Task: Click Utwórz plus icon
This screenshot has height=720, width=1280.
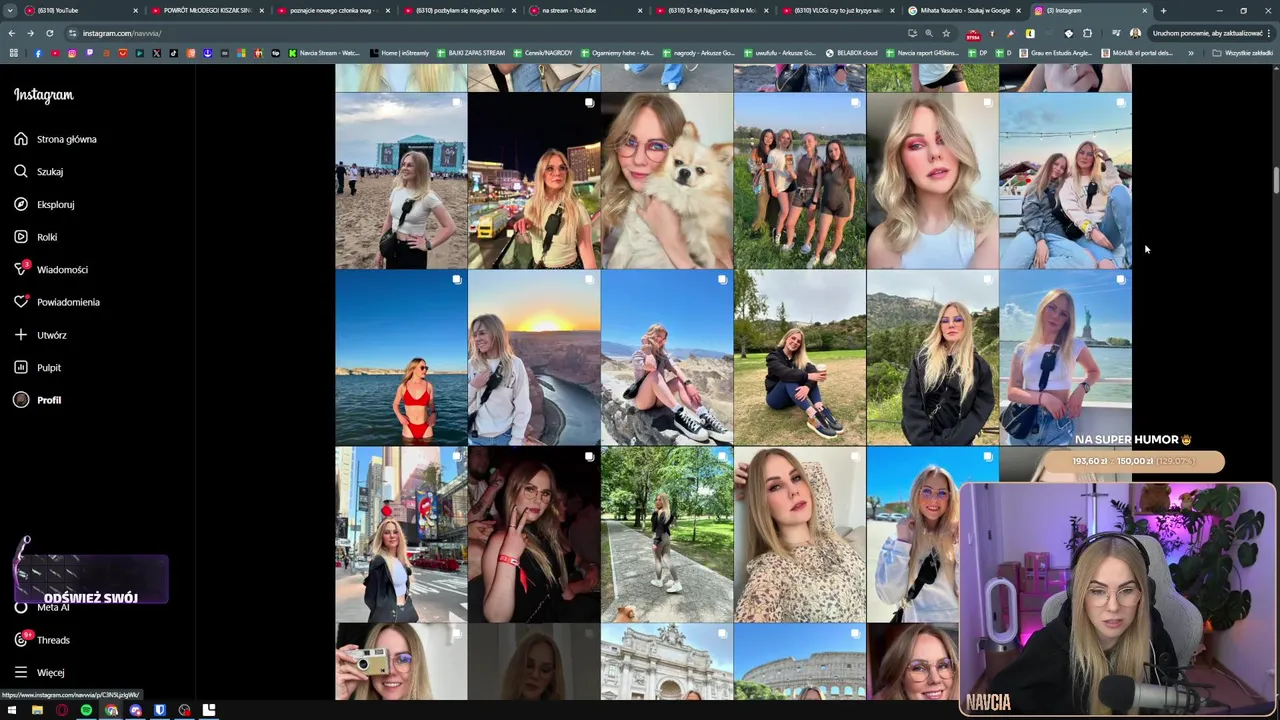Action: (x=21, y=335)
